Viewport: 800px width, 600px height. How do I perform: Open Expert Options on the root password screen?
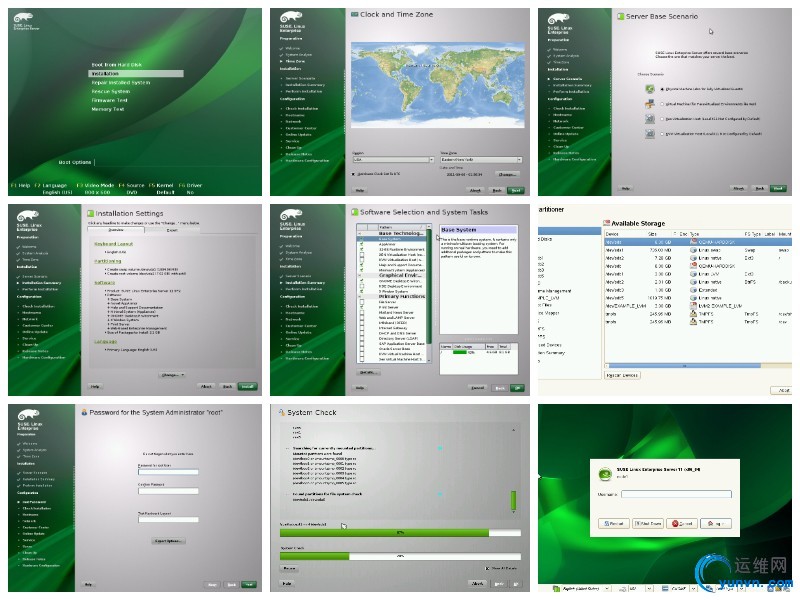pos(168,541)
